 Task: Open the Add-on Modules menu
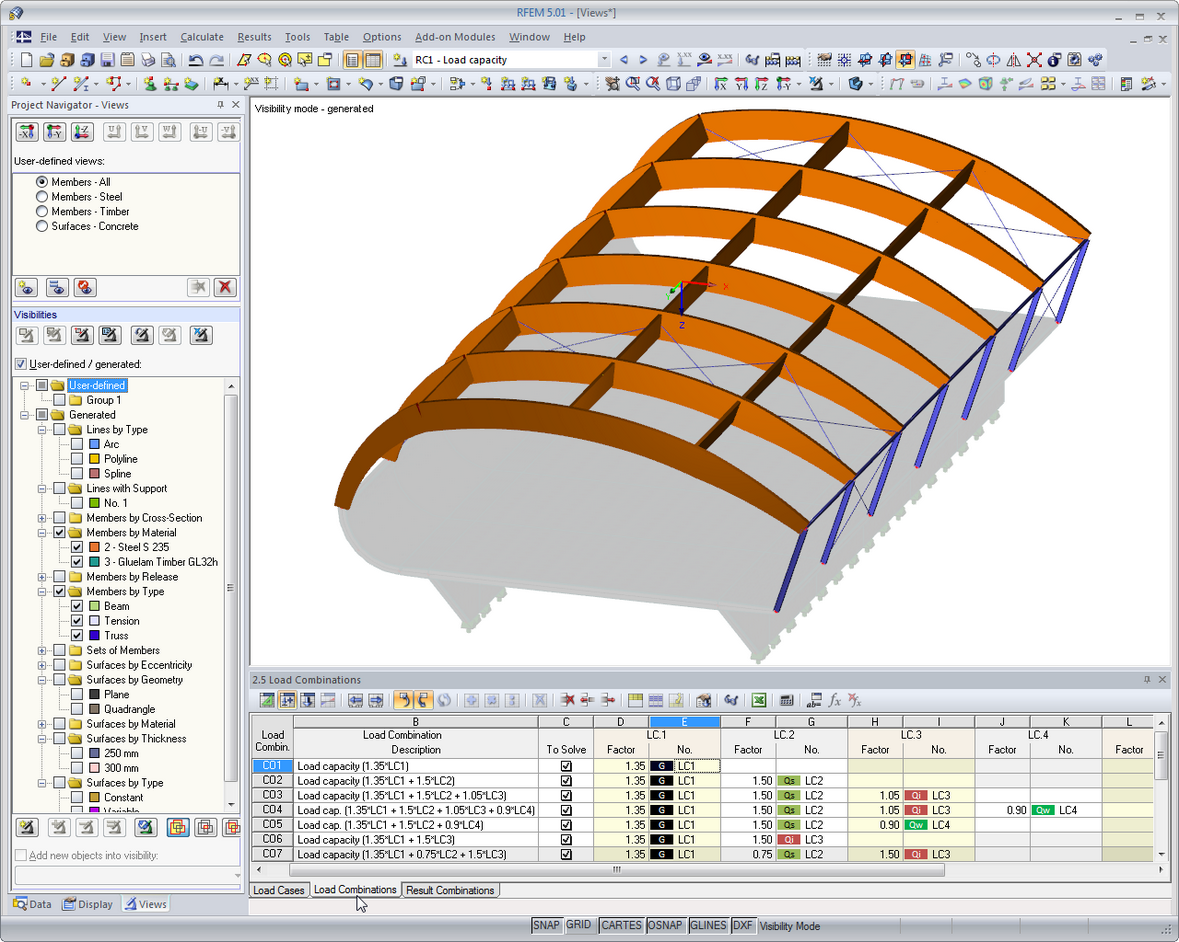click(x=455, y=37)
